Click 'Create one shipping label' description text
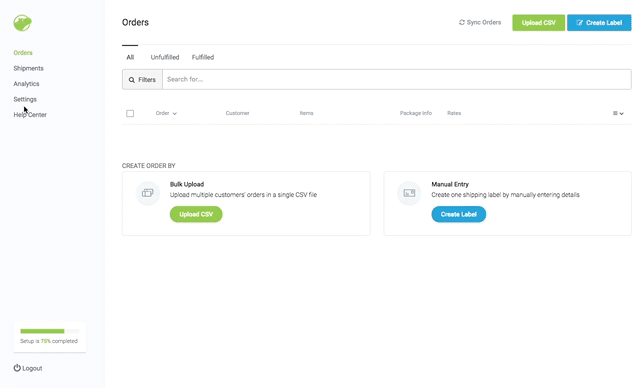This screenshot has width=640, height=388. [505, 195]
